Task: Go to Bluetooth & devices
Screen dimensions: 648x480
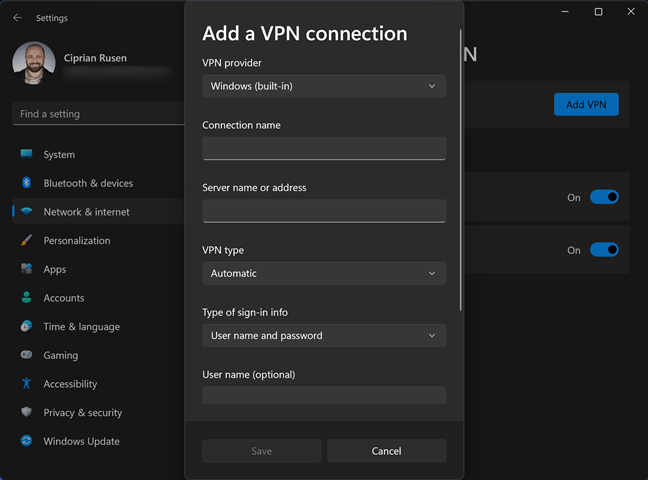Action: click(x=98, y=183)
